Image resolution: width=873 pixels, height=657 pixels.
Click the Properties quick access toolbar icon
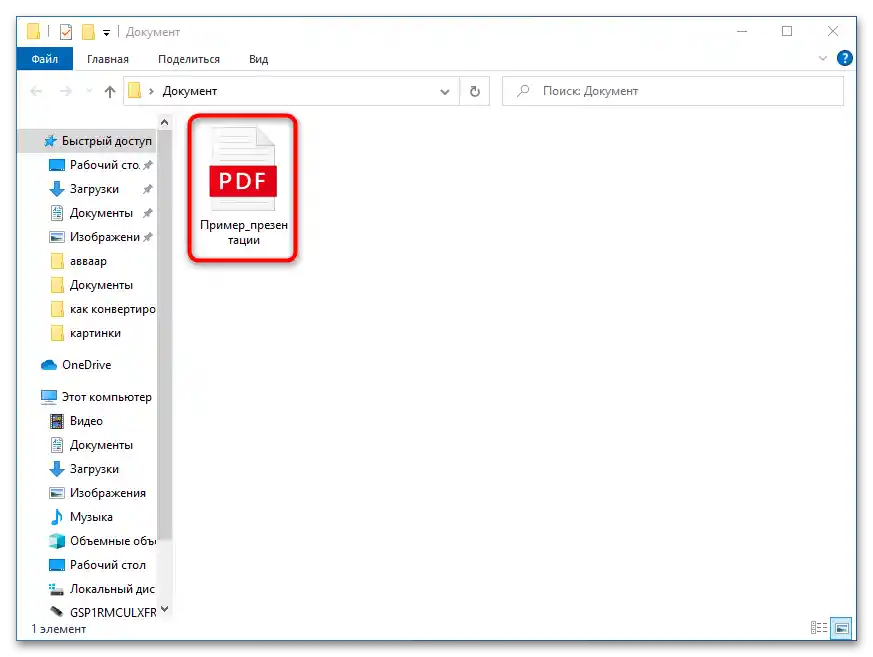coord(66,32)
